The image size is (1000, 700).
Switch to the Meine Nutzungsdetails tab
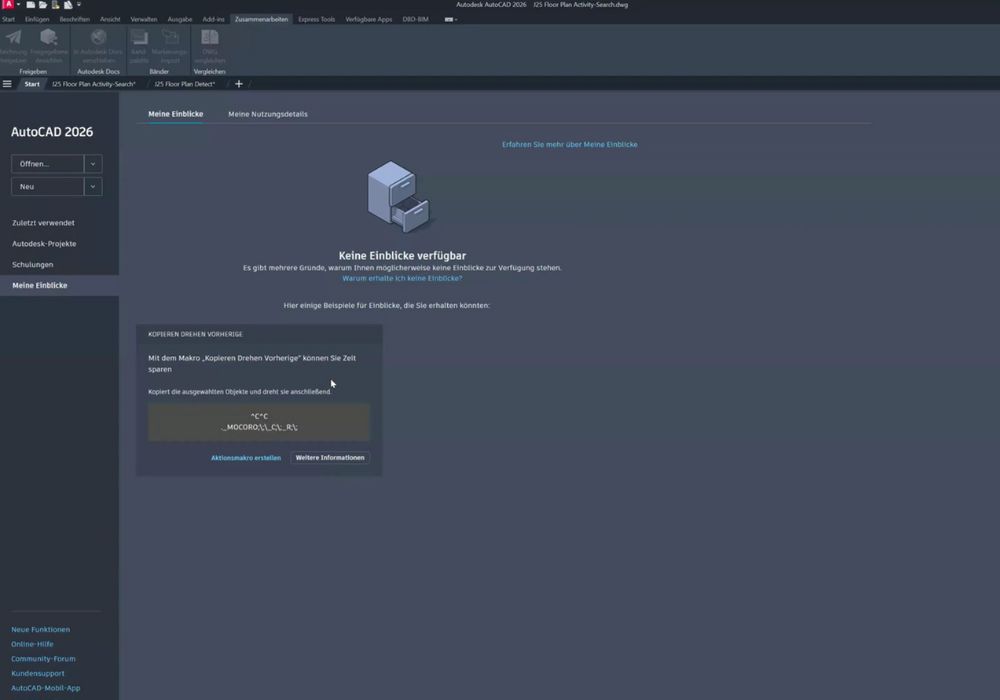click(268, 114)
